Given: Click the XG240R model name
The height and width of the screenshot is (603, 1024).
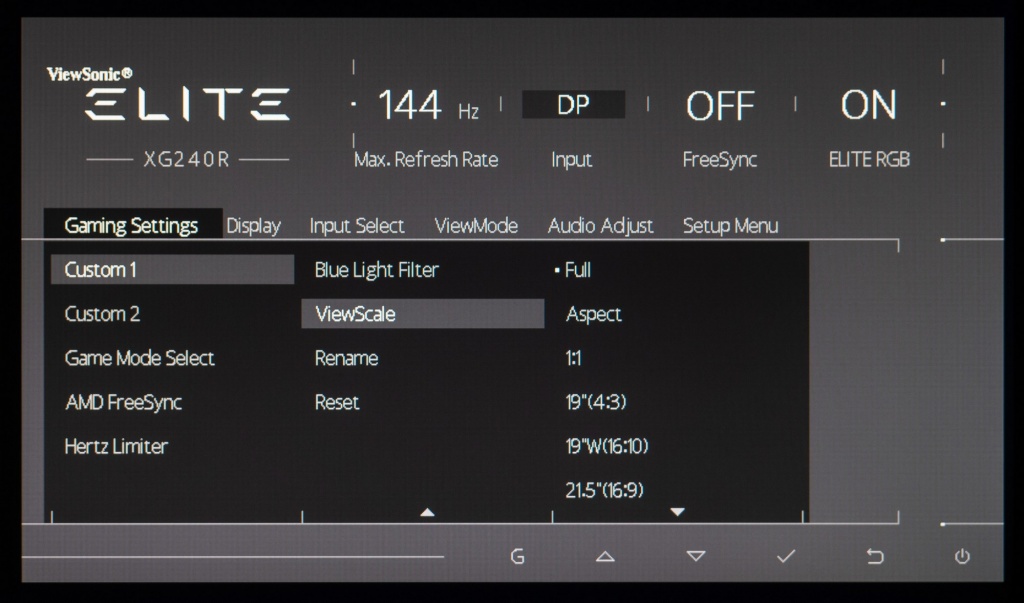Looking at the screenshot, I should 187,160.
